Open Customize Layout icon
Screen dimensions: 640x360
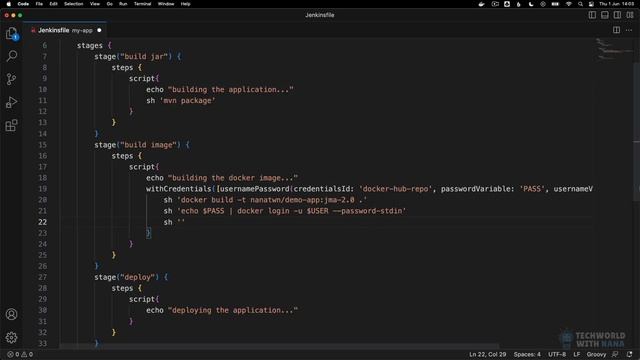(630, 15)
